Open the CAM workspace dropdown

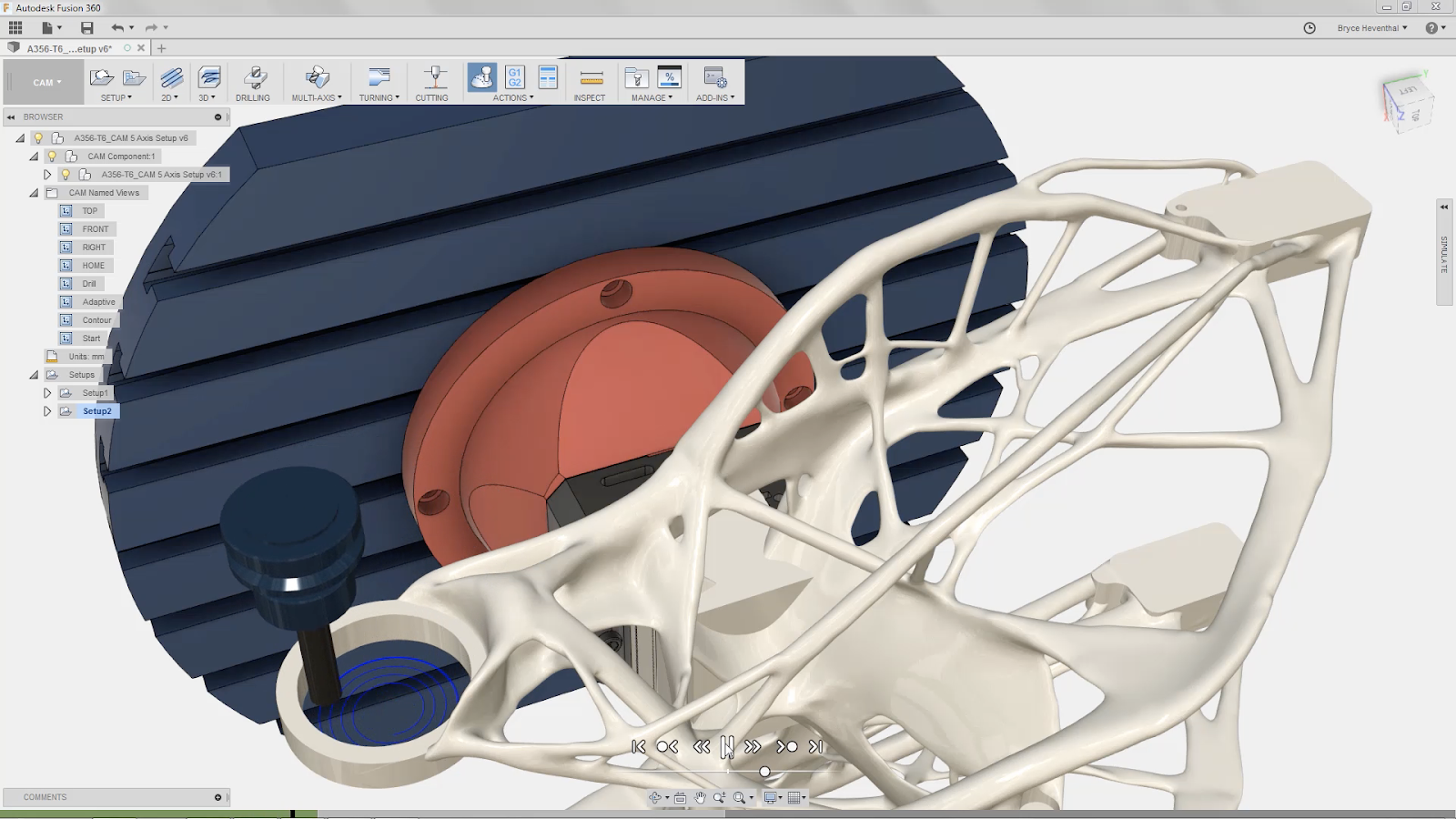[x=46, y=83]
